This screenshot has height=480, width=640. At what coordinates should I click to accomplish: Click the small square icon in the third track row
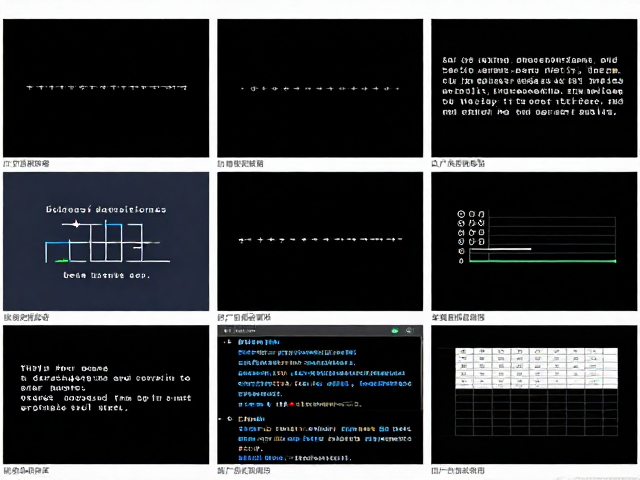[x=482, y=232]
